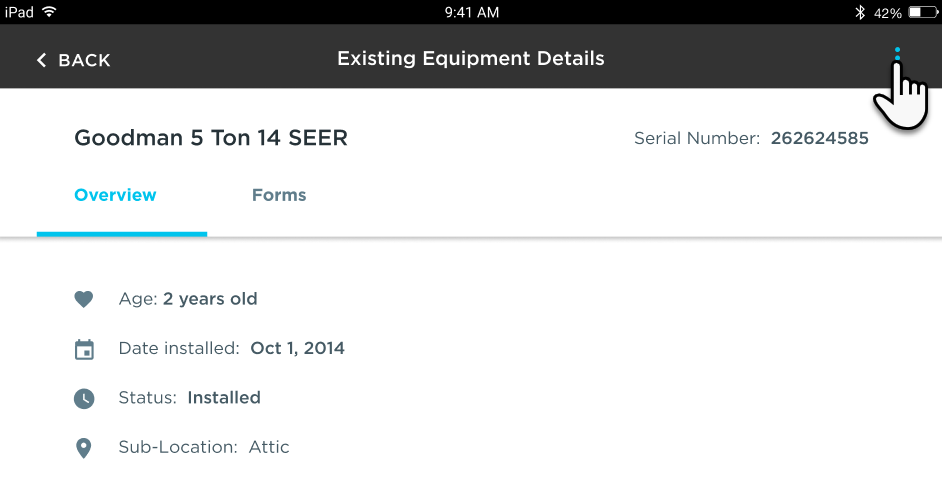Select the serial number 262624585
942x477 pixels.
click(819, 139)
